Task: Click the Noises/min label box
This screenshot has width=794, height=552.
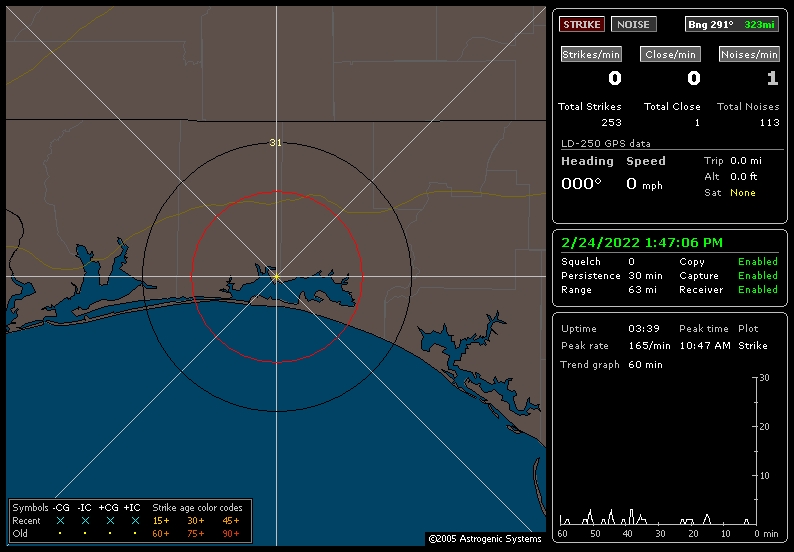Action: [x=749, y=55]
